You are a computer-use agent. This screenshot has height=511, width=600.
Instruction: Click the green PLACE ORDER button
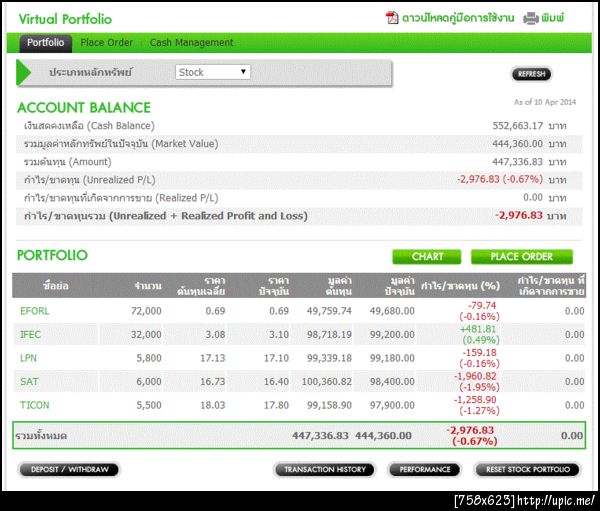[522, 256]
